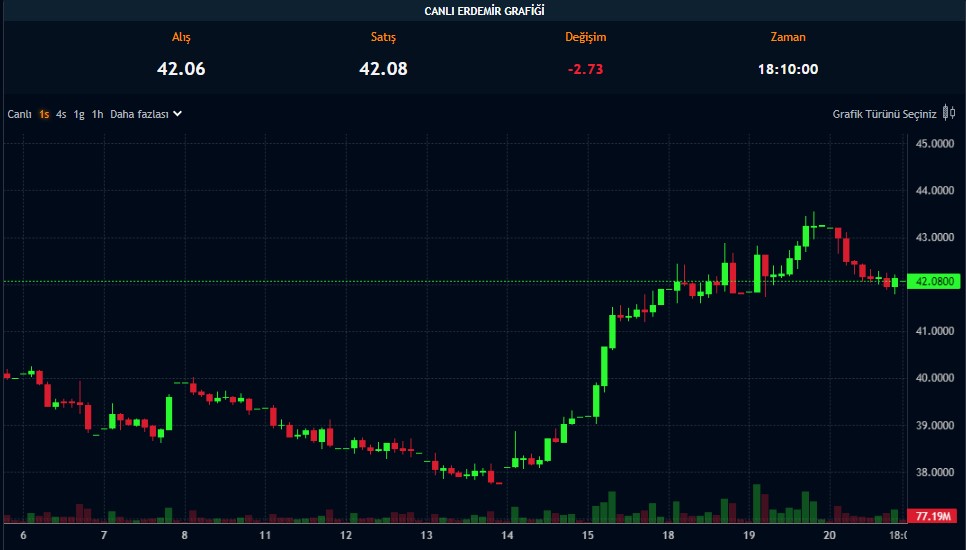Click the 77.19M volume label
The image size is (966, 550).
click(x=933, y=516)
